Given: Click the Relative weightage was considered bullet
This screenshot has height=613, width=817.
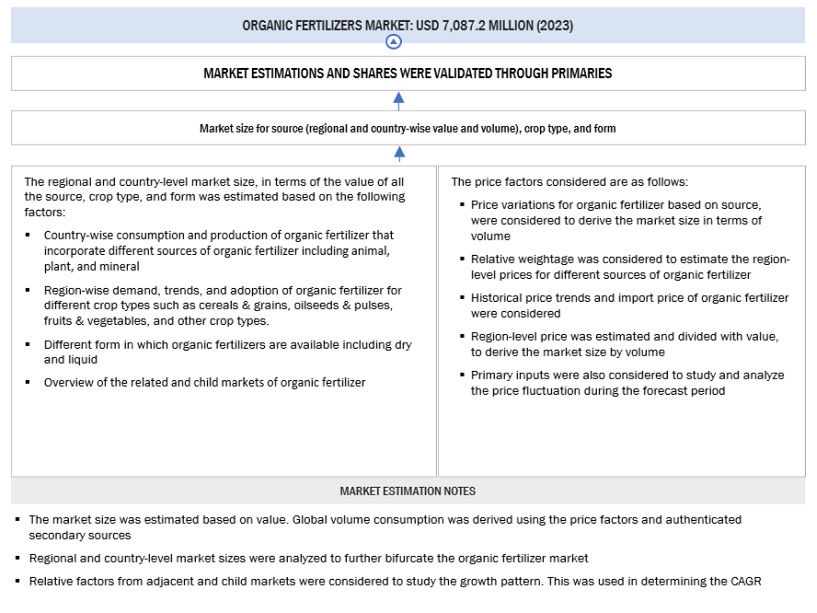Looking at the screenshot, I should [629, 267].
